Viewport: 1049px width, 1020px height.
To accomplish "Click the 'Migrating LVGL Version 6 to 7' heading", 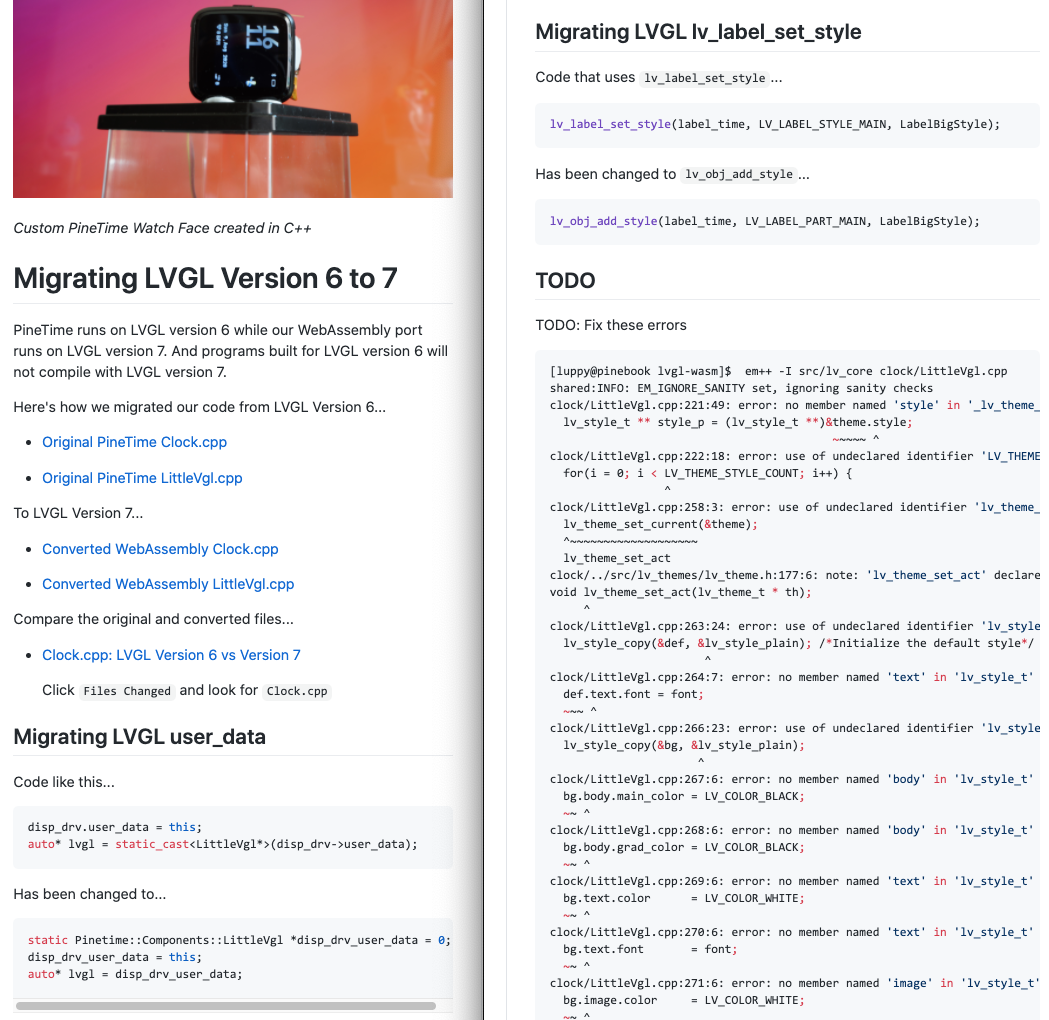I will pyautogui.click(x=205, y=278).
